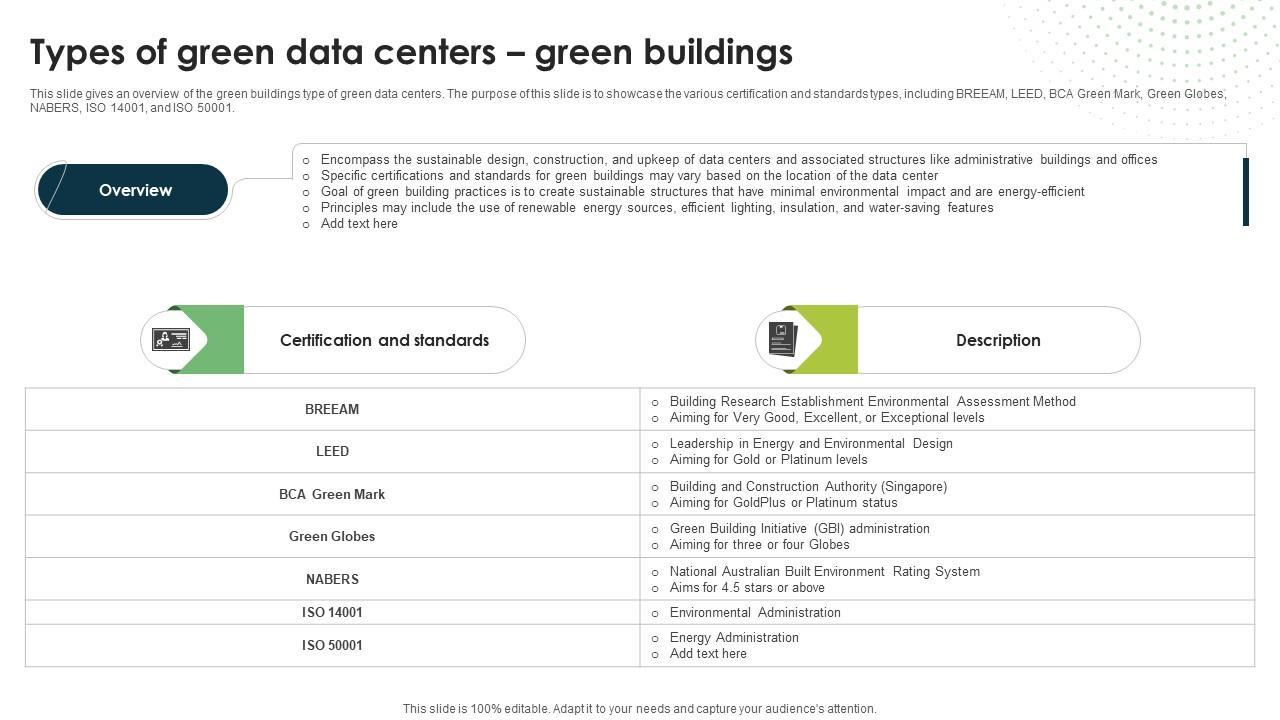This screenshot has height=720, width=1280.
Task: Click the slide subtitle description paragraph
Action: point(628,100)
